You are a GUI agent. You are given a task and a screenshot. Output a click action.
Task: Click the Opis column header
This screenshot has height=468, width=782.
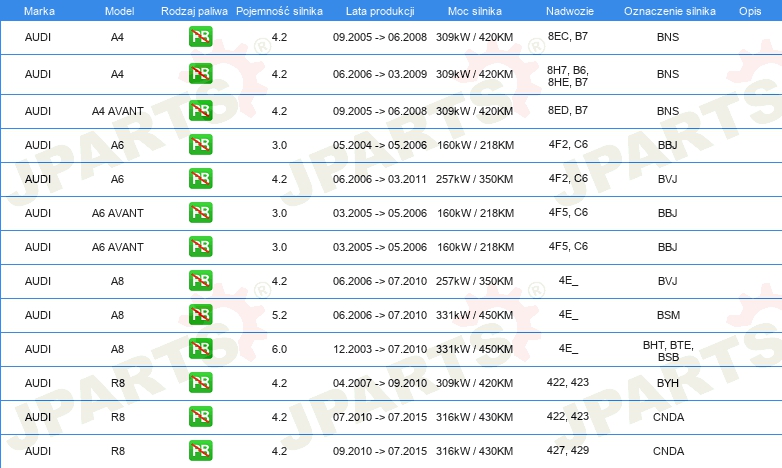(x=750, y=11)
